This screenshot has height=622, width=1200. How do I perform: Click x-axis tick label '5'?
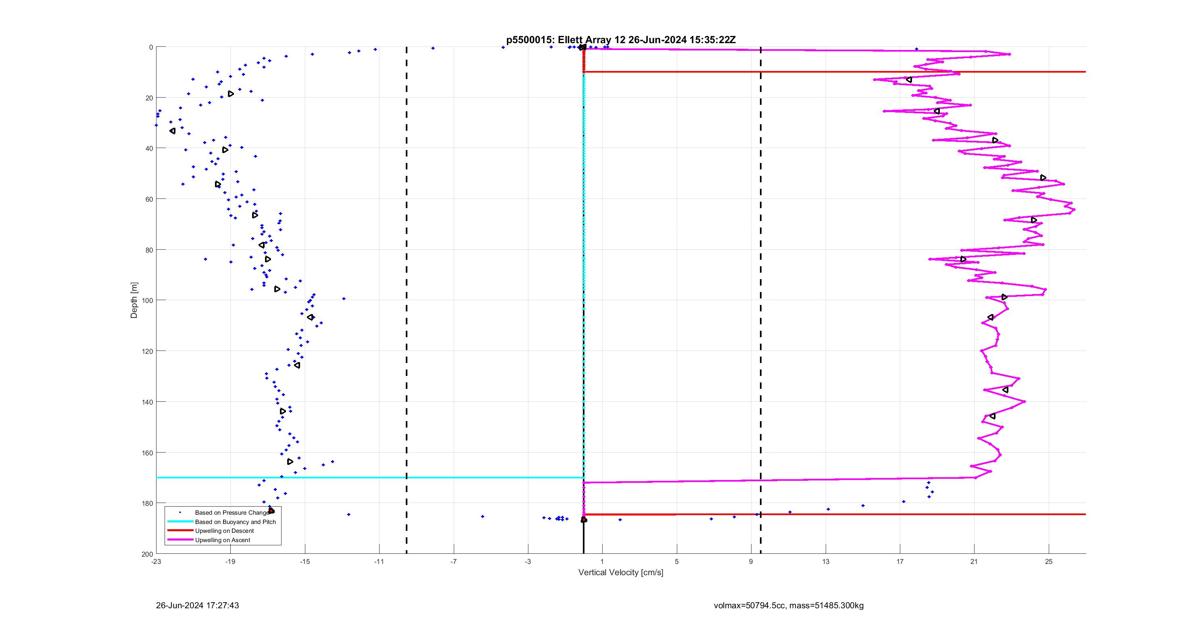click(677, 562)
